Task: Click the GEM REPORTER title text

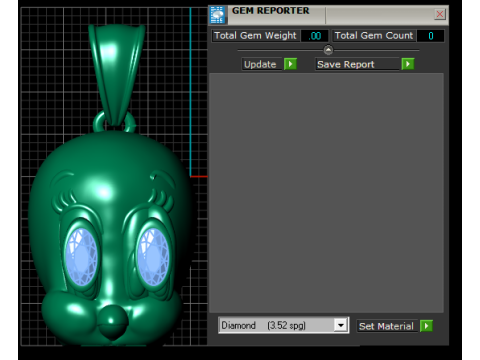Action: pos(271,11)
